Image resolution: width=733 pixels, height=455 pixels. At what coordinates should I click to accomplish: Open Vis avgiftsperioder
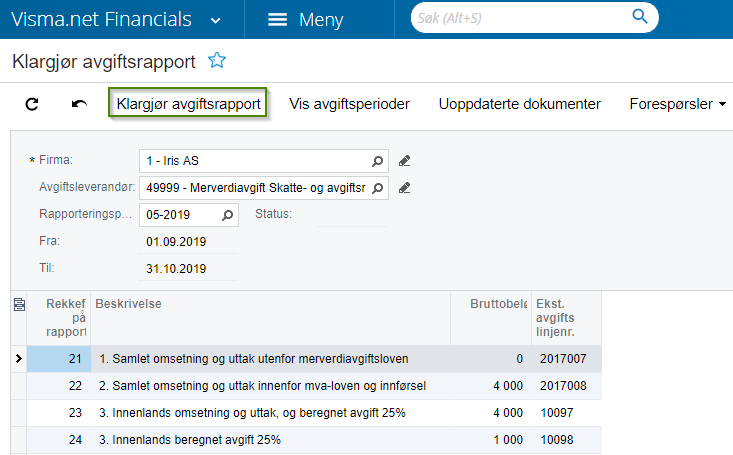(x=349, y=104)
